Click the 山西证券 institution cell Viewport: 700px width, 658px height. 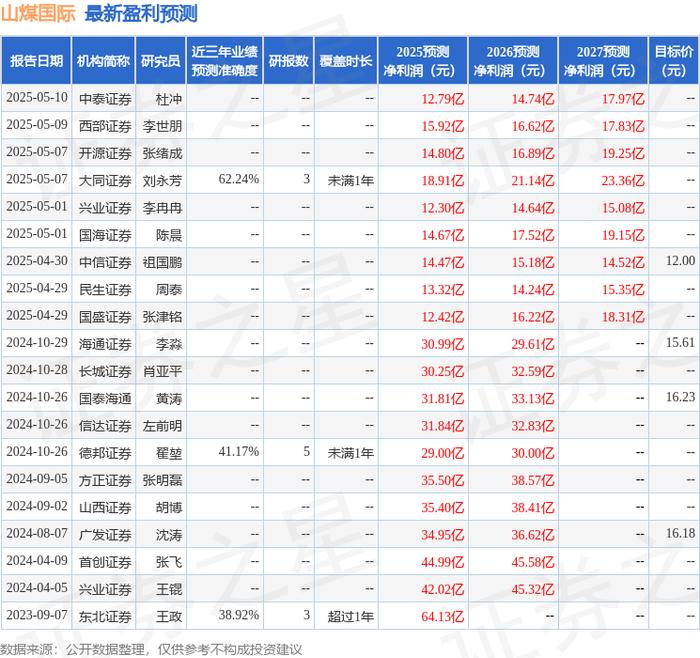point(105,507)
